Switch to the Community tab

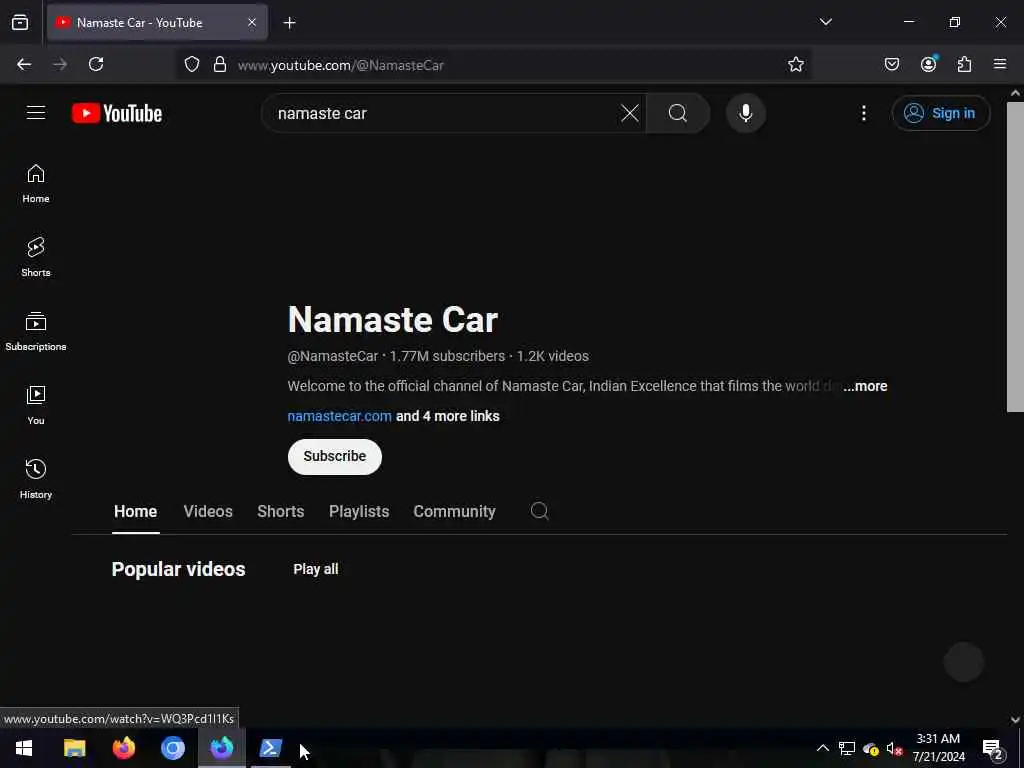tap(454, 511)
